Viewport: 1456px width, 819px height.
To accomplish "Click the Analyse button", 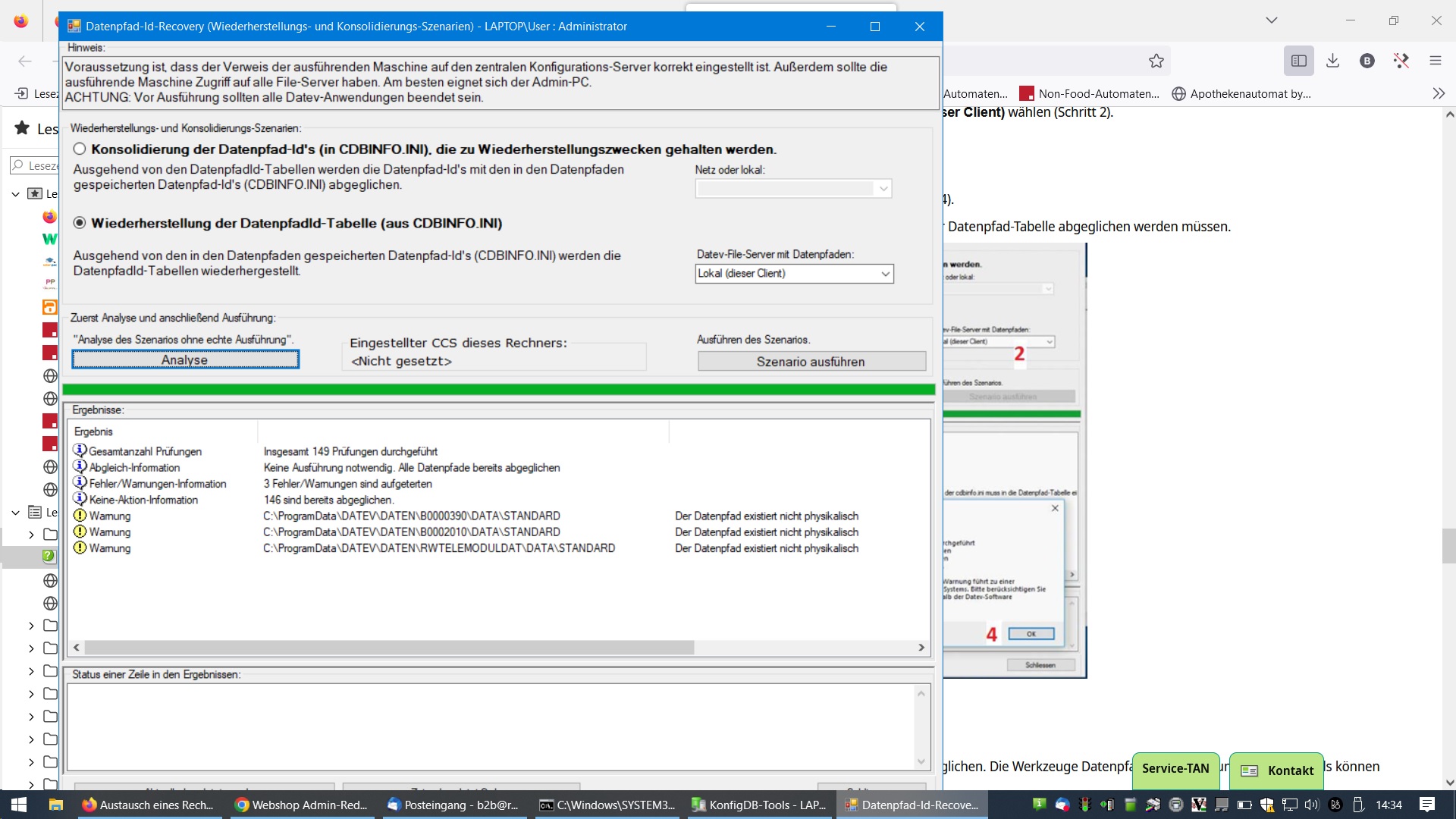I will tap(185, 359).
